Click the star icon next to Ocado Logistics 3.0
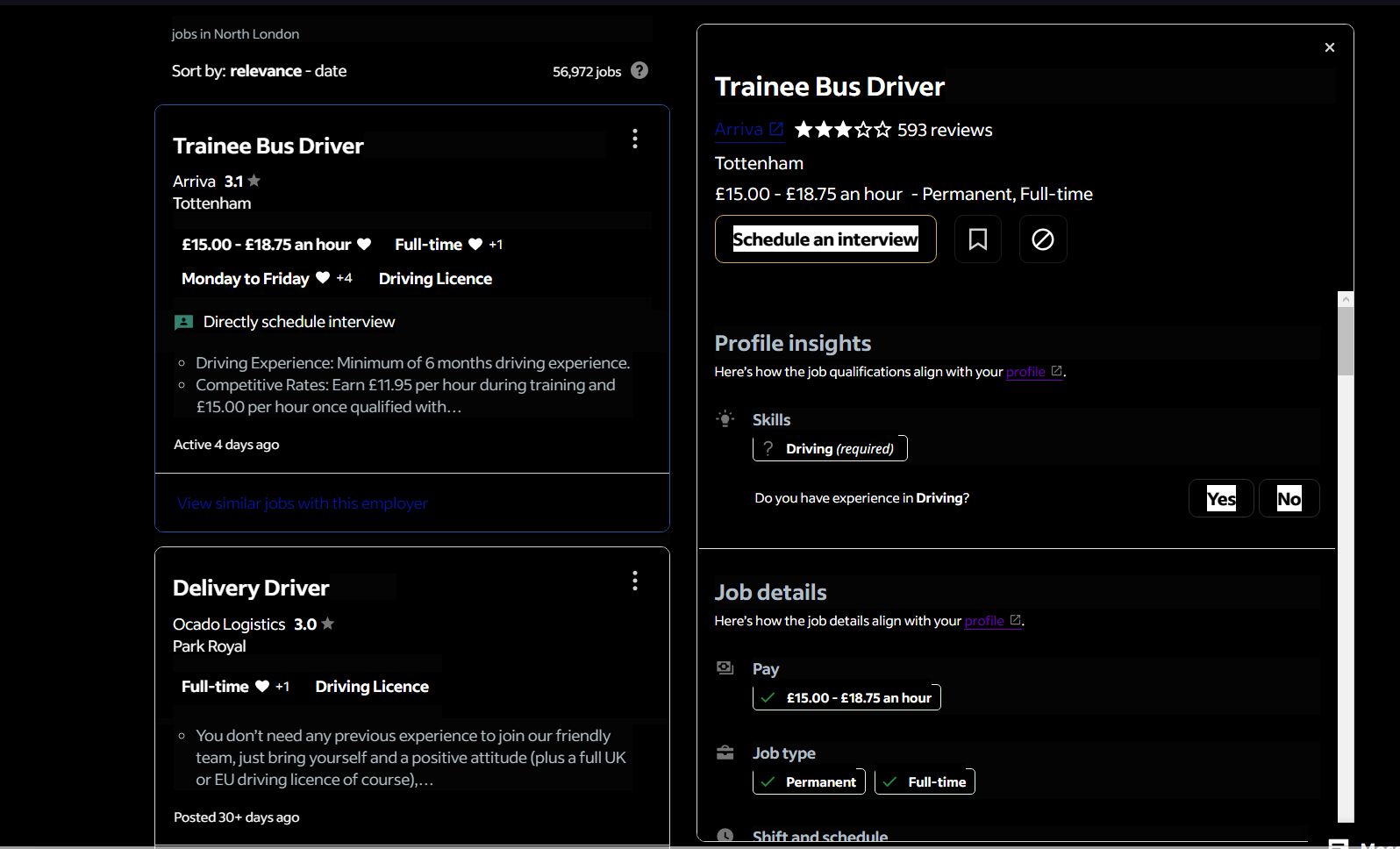Image resolution: width=1400 pixels, height=849 pixels. click(327, 624)
